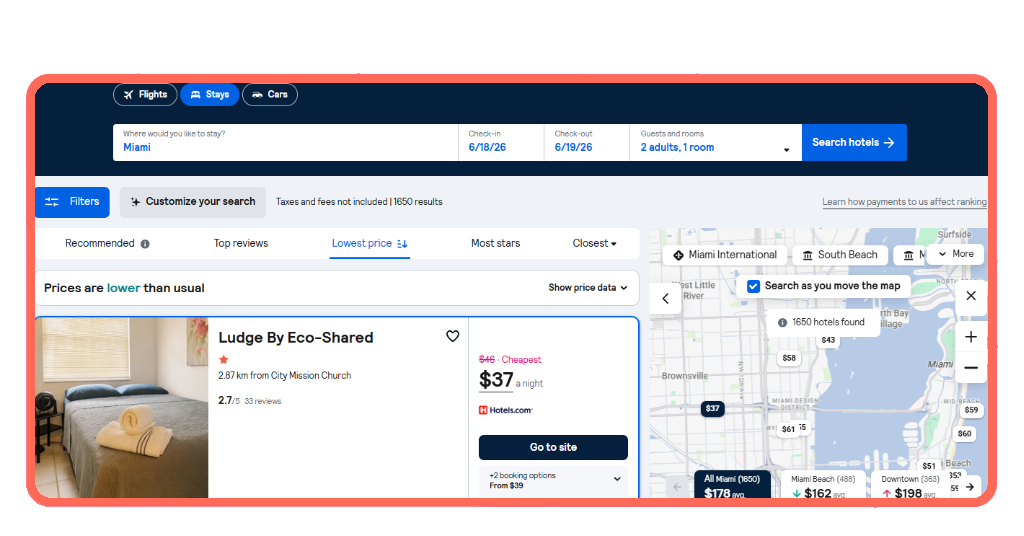Click the Recommended info icon
Screen dimensions: 1024x536
point(145,244)
